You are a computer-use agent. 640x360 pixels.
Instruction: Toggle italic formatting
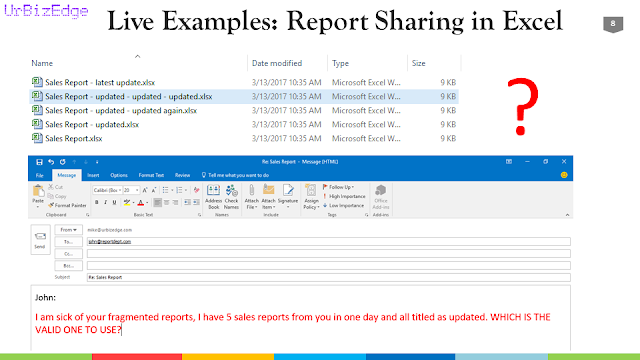(106, 202)
